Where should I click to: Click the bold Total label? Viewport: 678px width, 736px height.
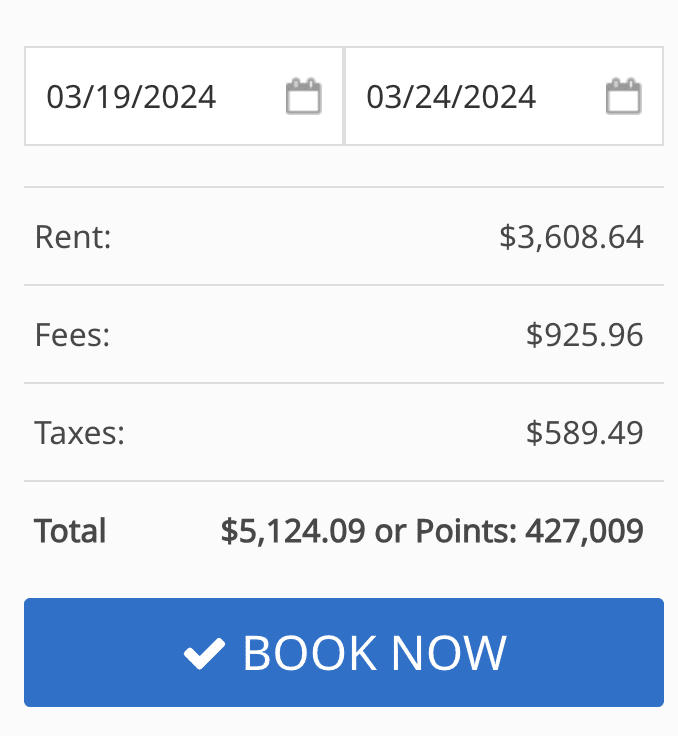coord(70,531)
